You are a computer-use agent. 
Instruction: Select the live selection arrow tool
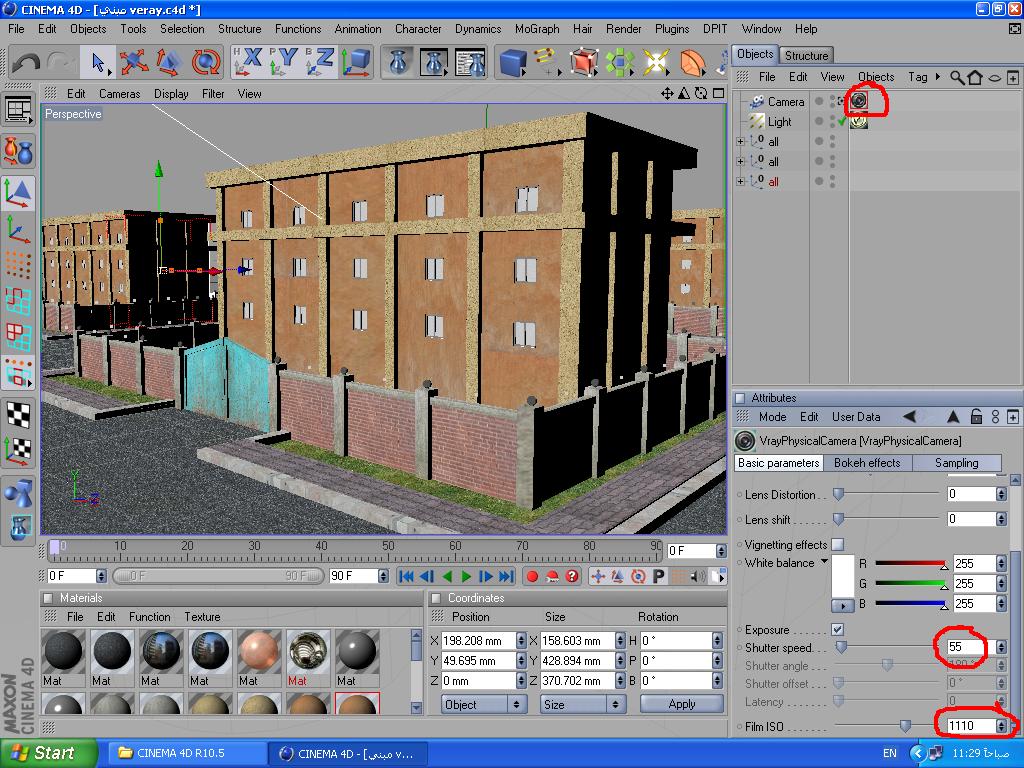click(98, 63)
